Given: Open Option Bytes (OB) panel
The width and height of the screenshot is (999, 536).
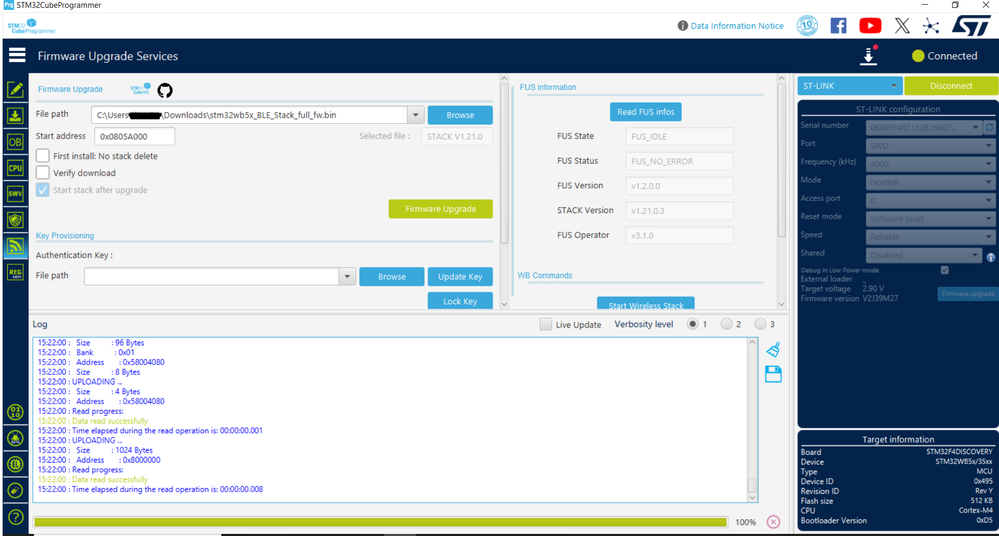Looking at the screenshot, I should [x=15, y=141].
